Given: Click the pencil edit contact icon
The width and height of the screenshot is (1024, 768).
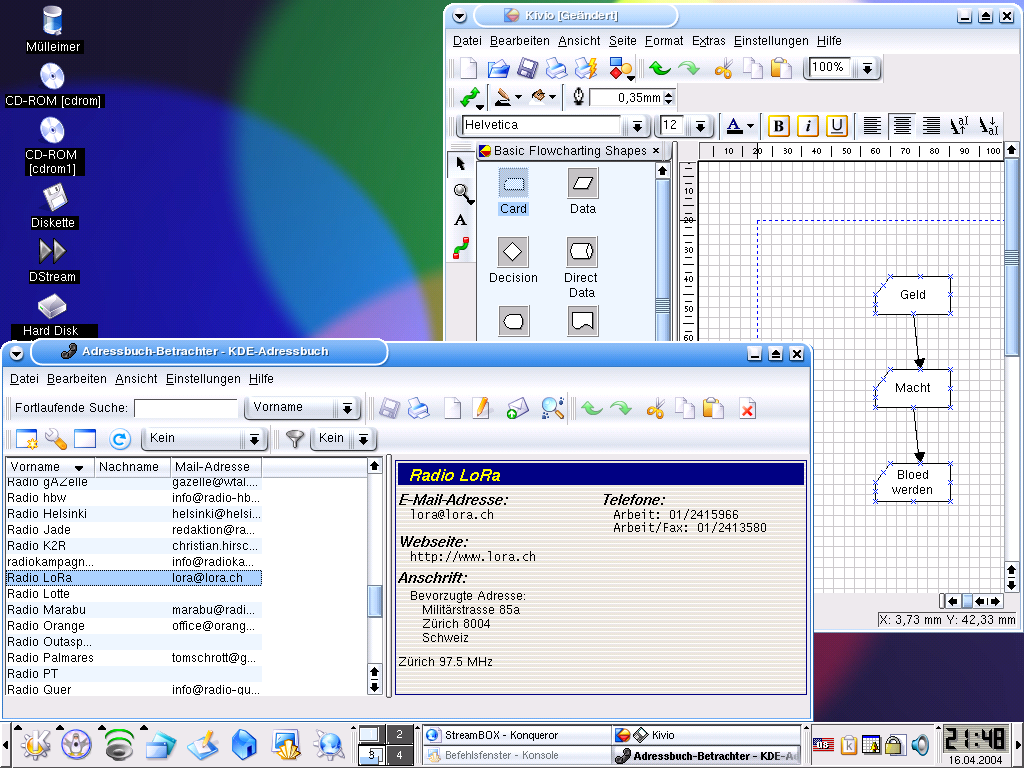Looking at the screenshot, I should coord(481,408).
